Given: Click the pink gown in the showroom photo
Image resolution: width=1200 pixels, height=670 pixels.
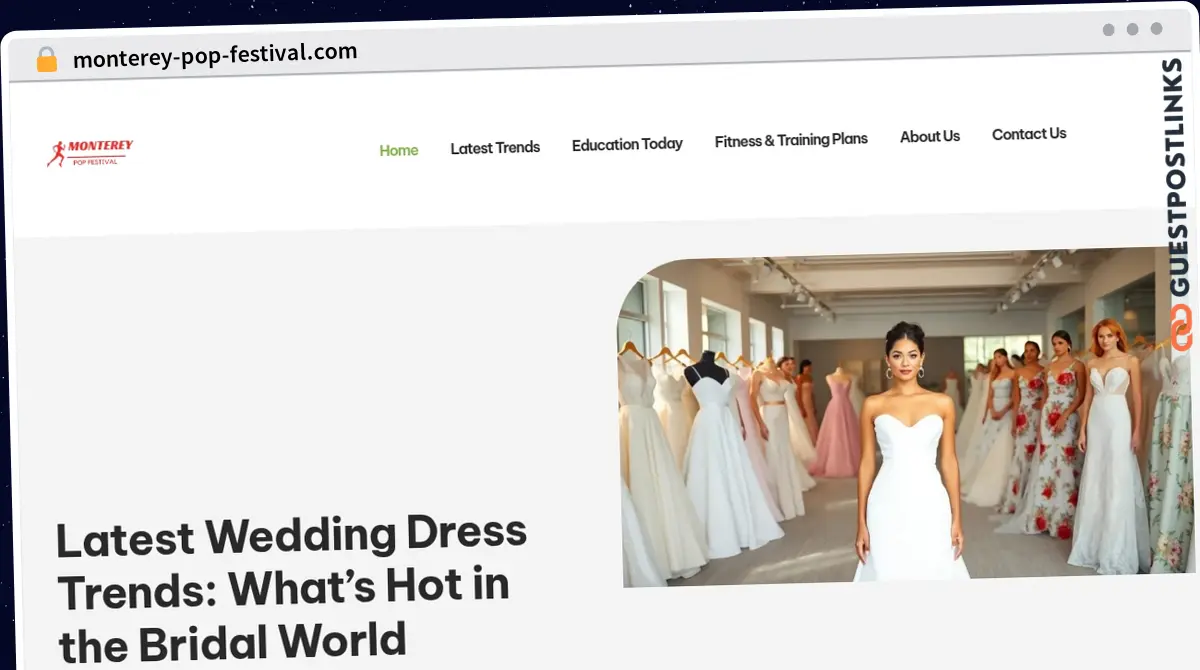Looking at the screenshot, I should coord(835,428).
